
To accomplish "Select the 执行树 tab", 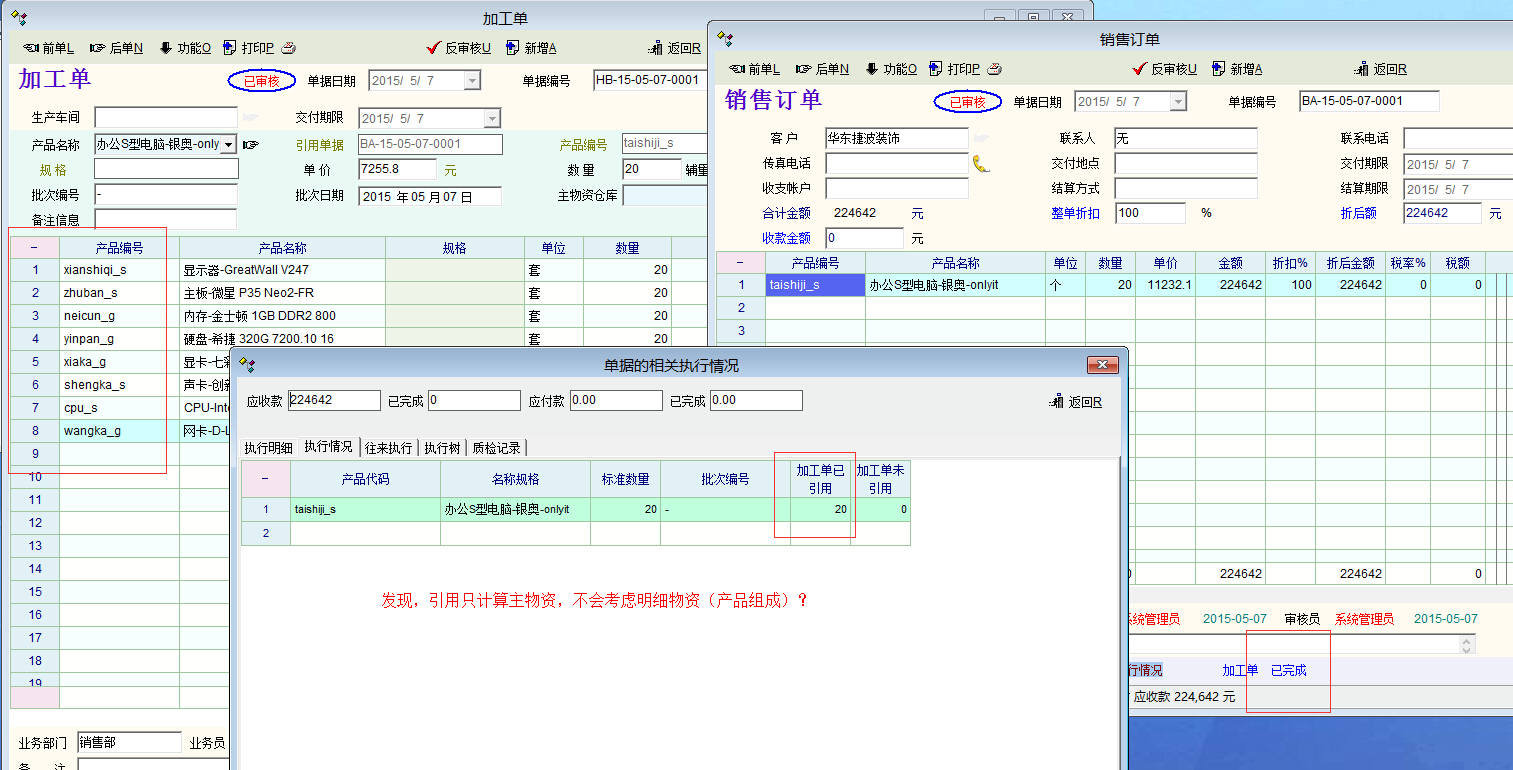I will pyautogui.click(x=442, y=448).
